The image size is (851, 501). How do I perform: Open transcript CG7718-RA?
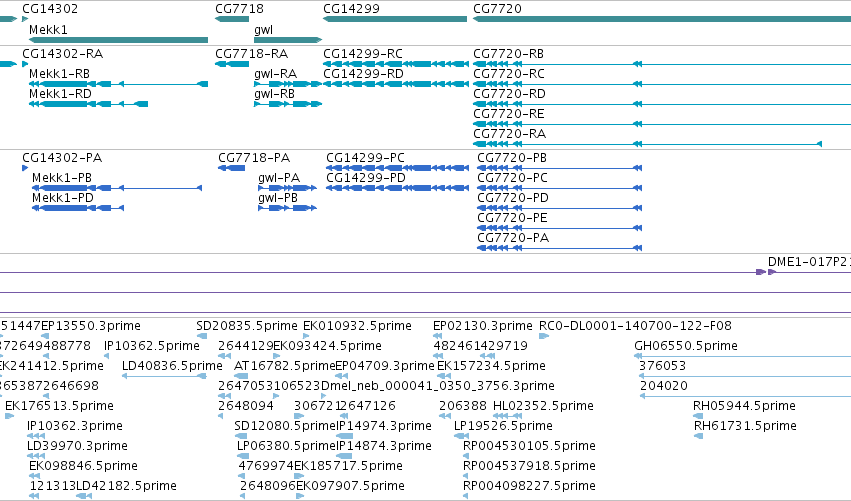pos(252,54)
